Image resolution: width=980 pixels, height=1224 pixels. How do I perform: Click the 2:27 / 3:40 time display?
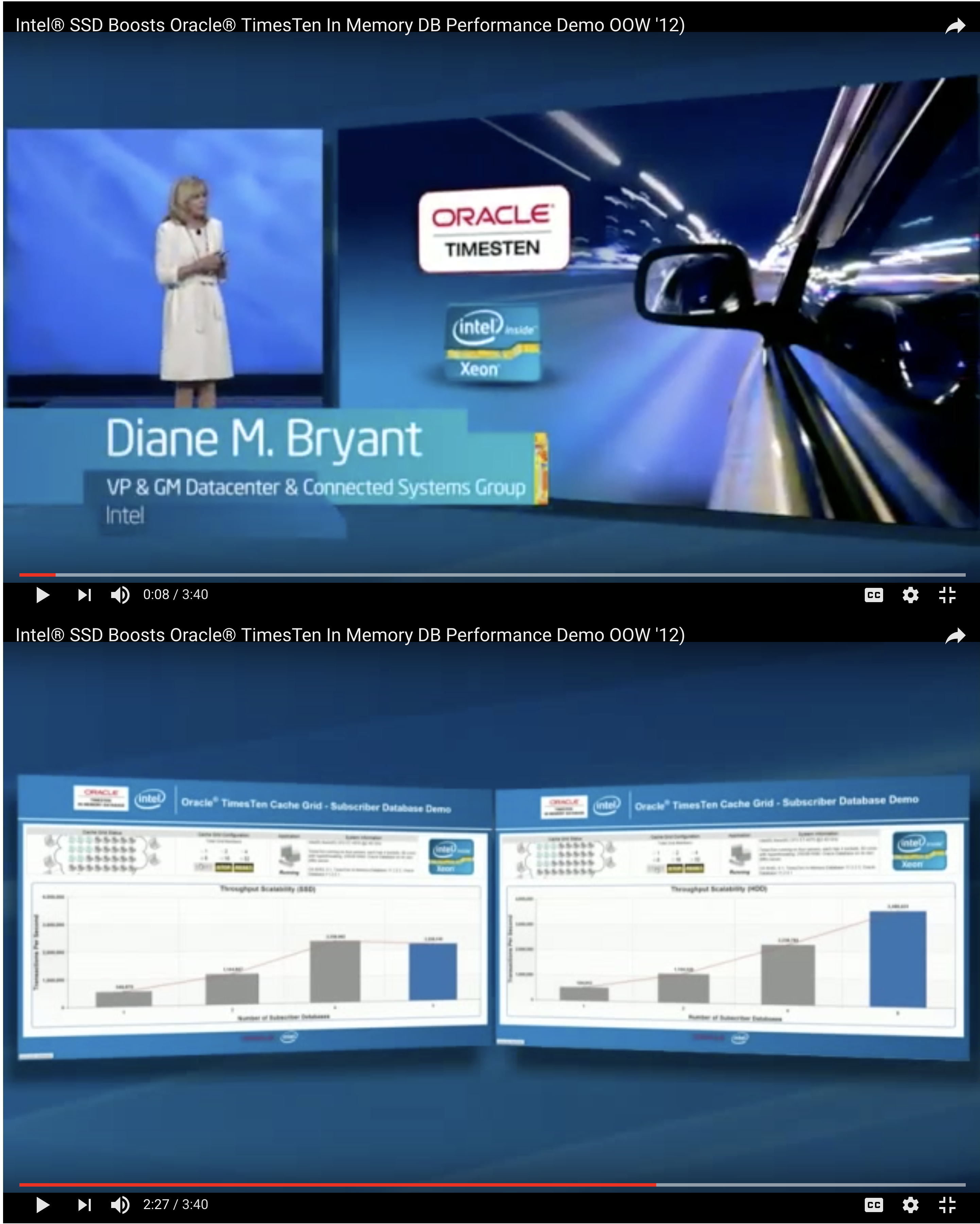click(175, 1204)
